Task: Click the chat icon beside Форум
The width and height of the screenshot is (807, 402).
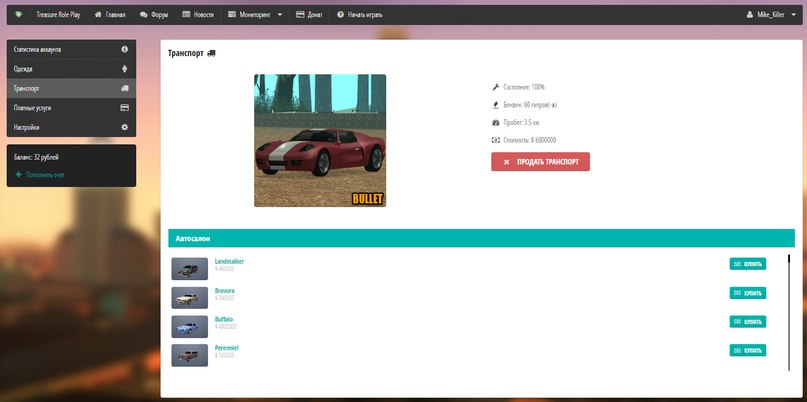Action: [x=144, y=15]
